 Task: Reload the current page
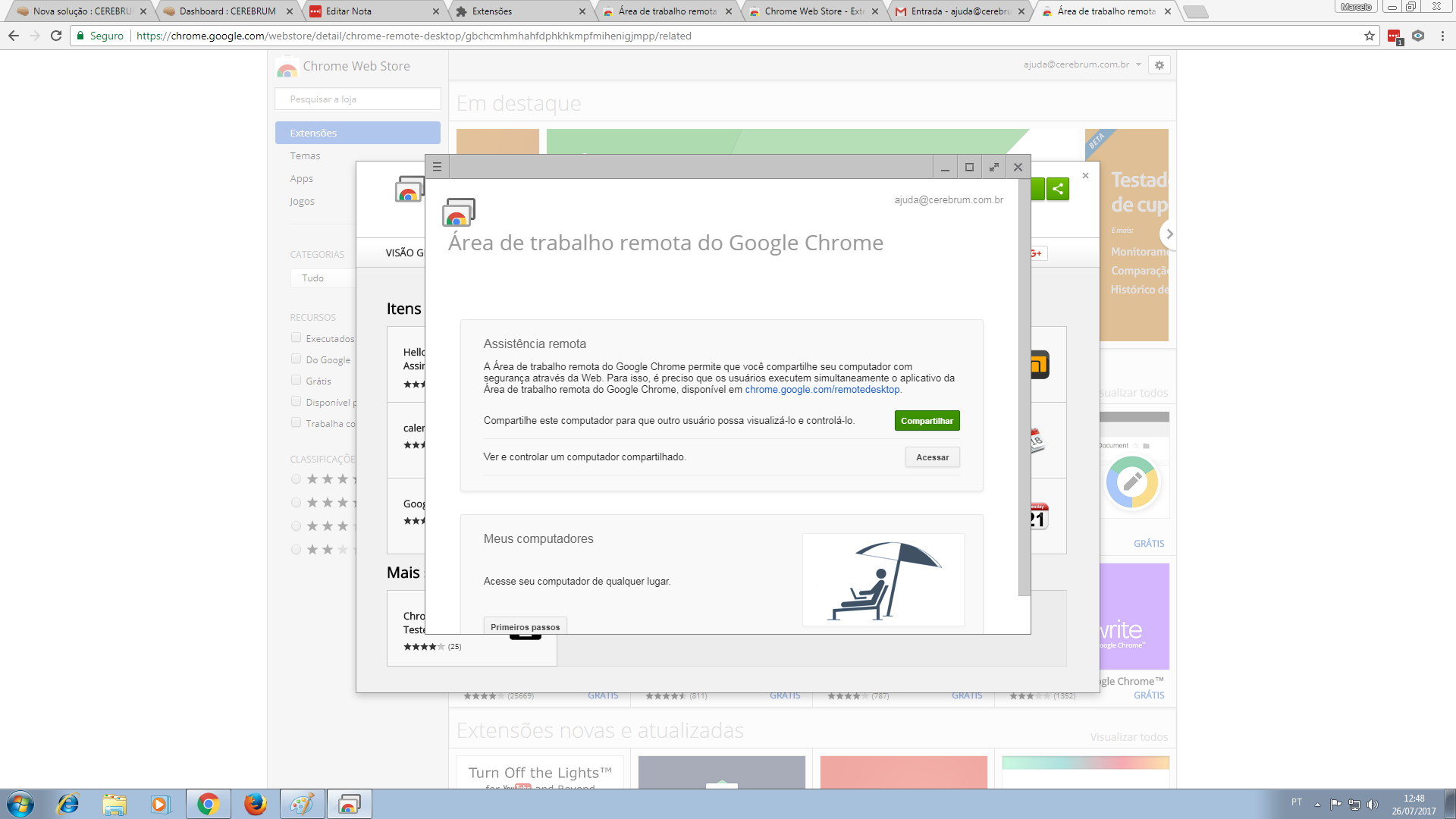pyautogui.click(x=56, y=36)
